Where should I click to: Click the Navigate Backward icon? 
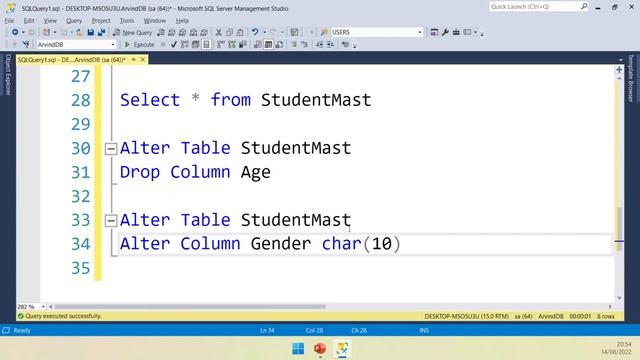point(15,32)
